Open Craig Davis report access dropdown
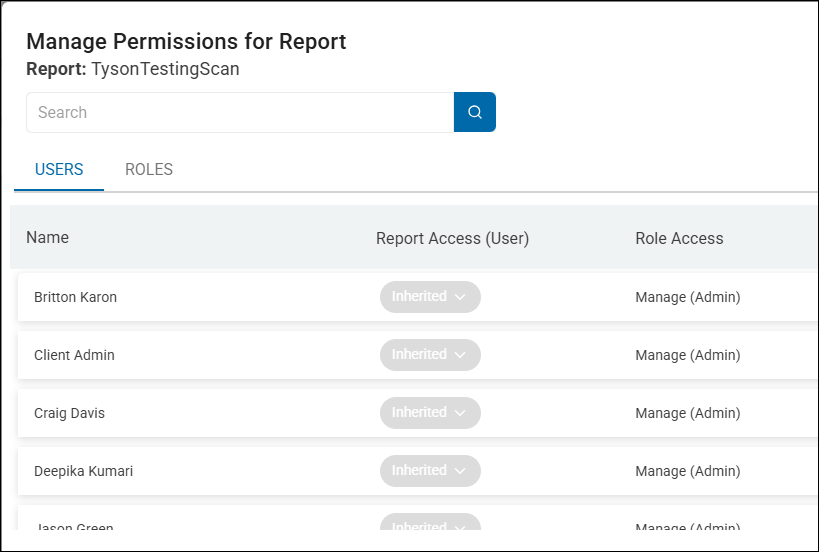Screen dimensions: 819x552 coord(430,413)
